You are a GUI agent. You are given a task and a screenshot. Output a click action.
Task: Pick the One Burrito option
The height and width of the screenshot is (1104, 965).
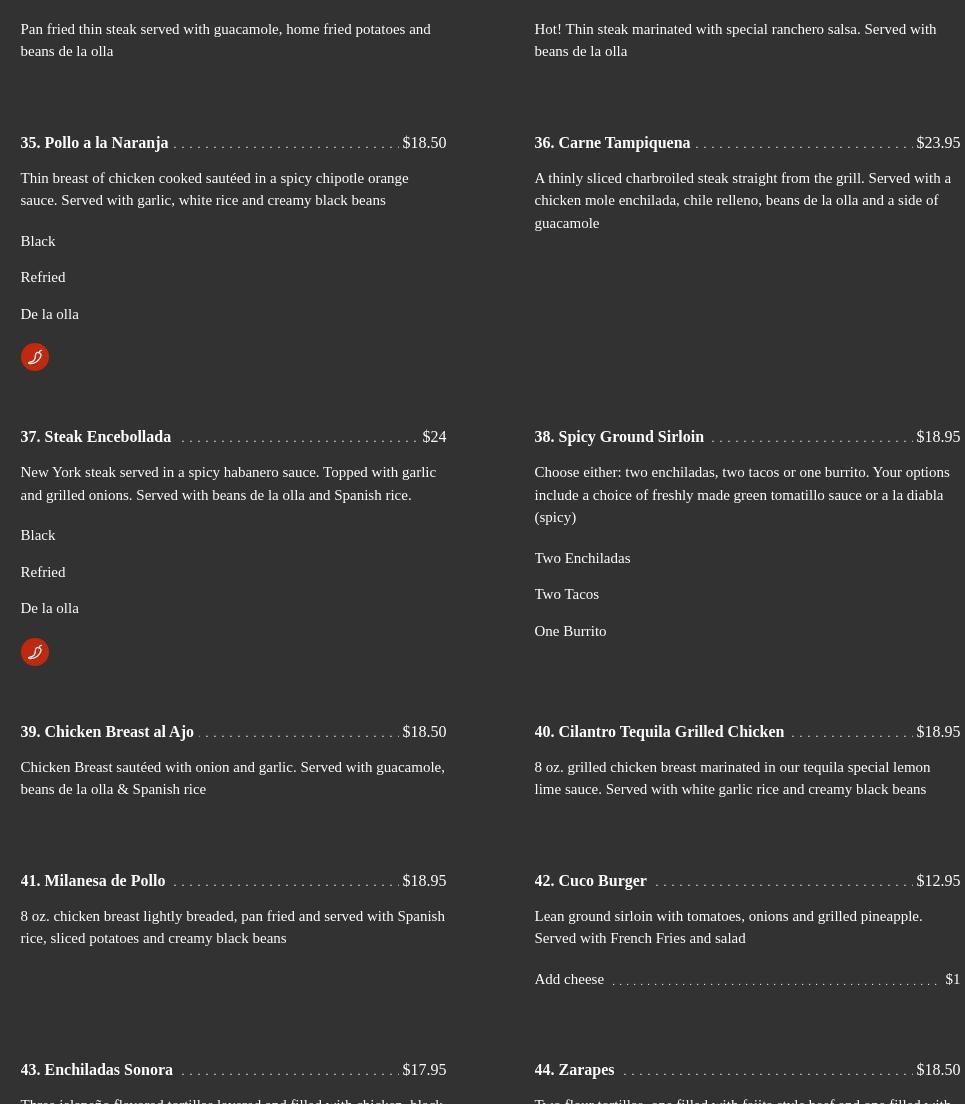click(570, 631)
